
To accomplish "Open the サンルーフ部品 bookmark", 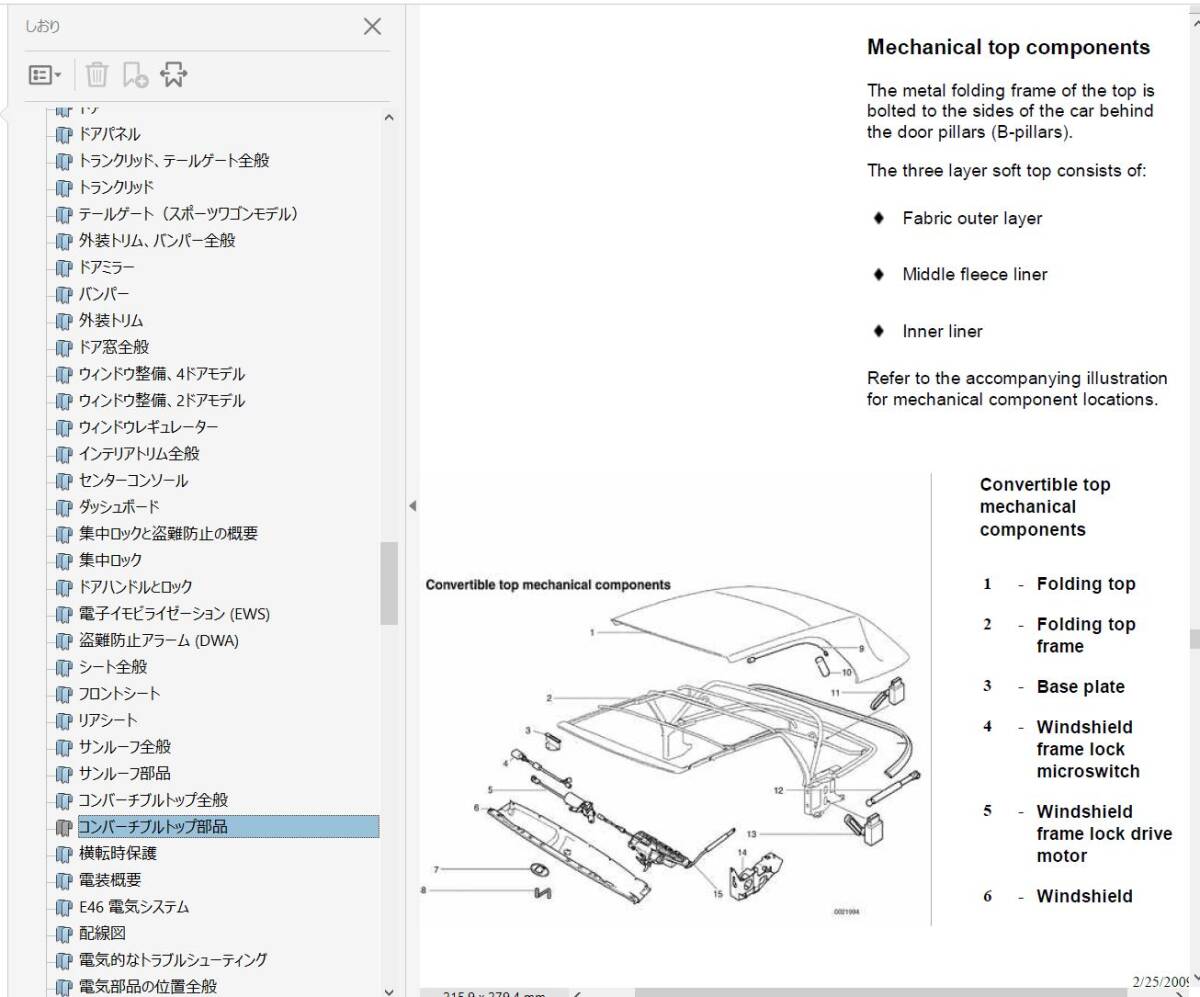I will click(125, 774).
